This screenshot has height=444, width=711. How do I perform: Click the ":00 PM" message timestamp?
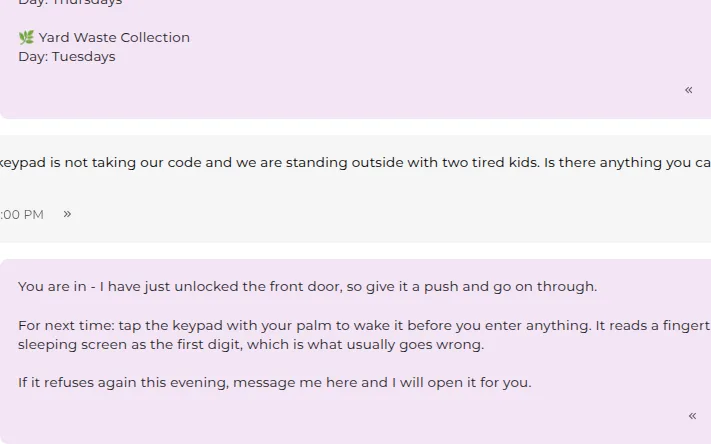click(x=22, y=215)
